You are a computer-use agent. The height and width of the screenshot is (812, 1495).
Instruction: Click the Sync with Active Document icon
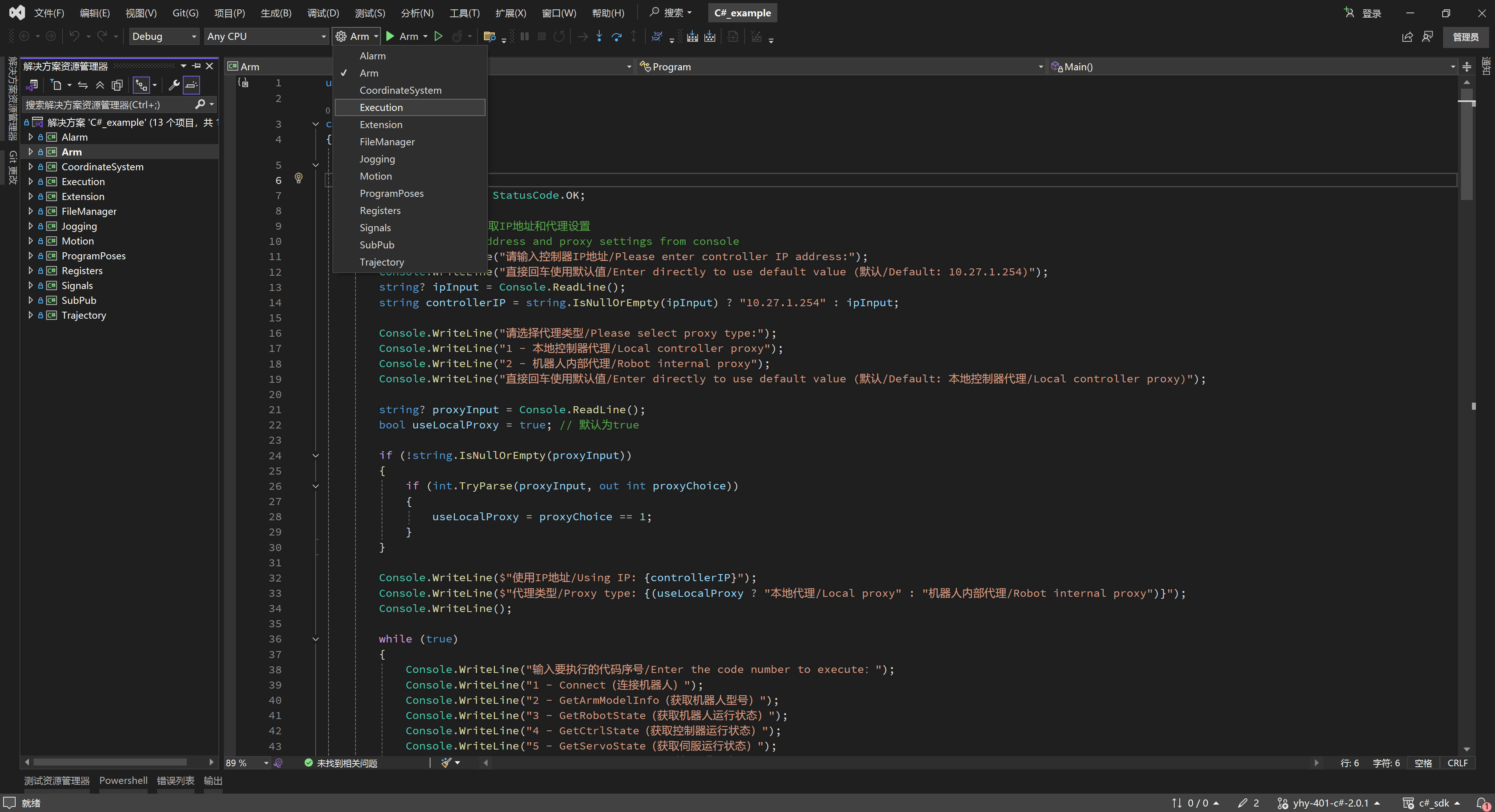coord(83,85)
